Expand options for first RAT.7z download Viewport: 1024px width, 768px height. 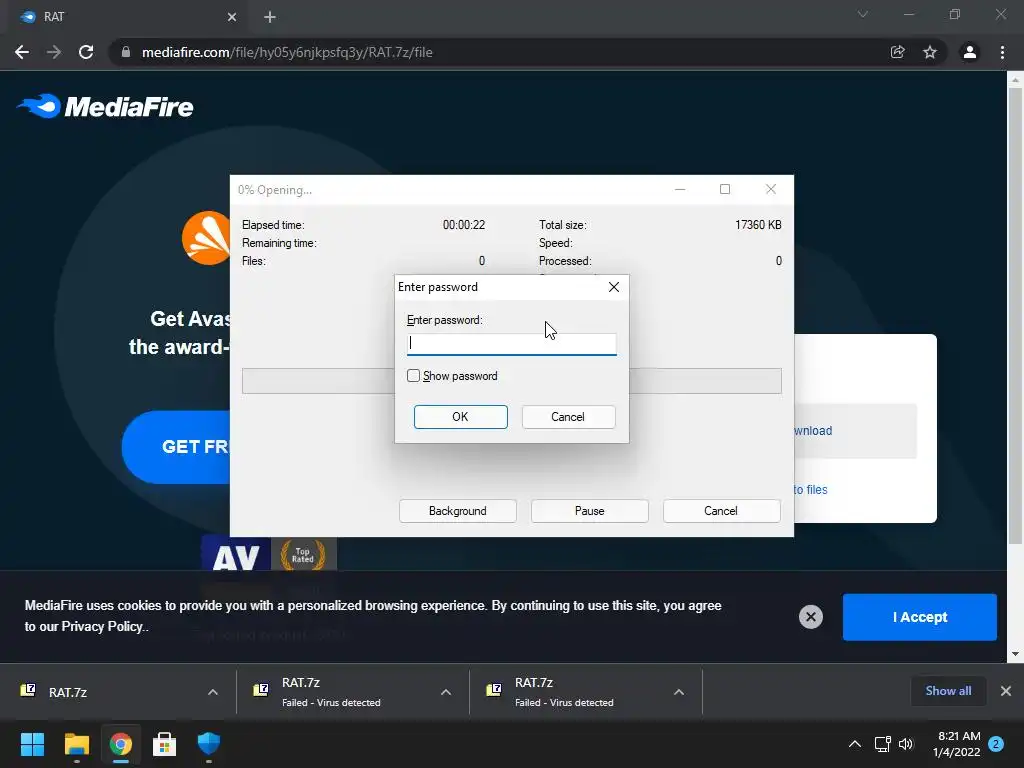(213, 692)
